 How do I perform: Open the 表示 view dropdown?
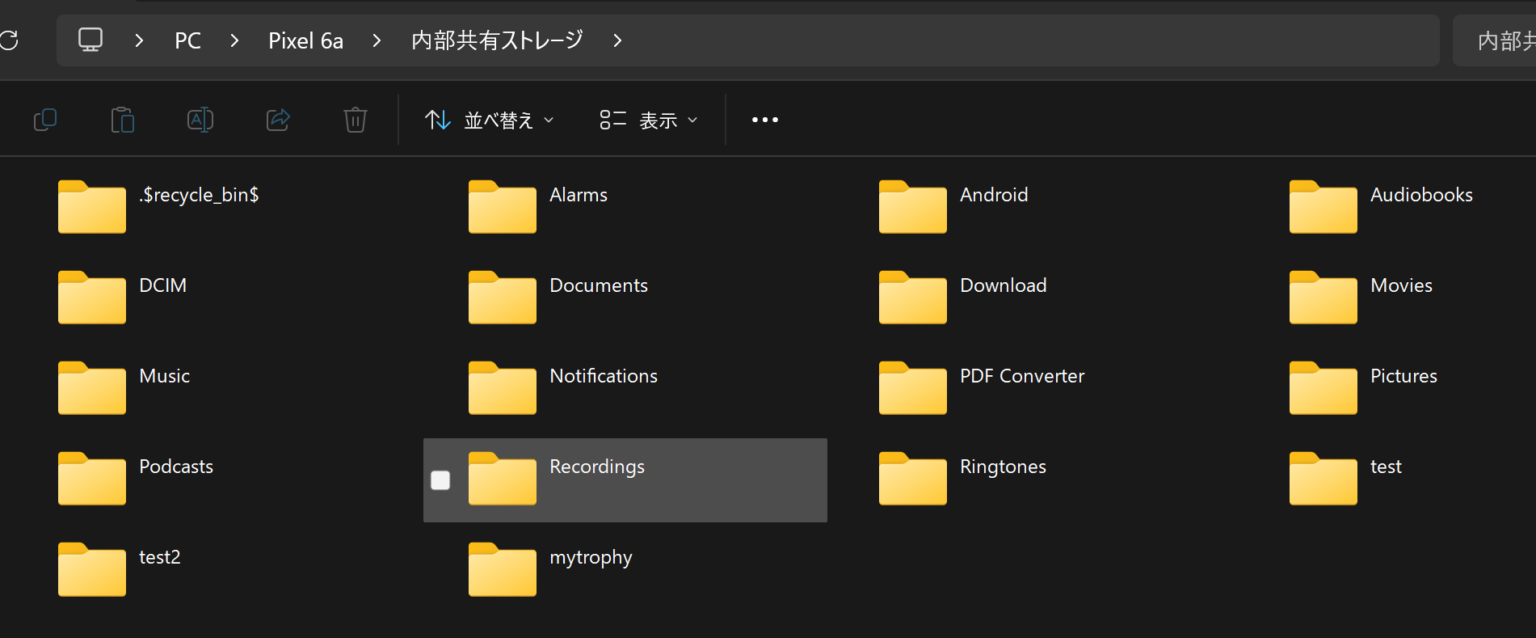(648, 120)
